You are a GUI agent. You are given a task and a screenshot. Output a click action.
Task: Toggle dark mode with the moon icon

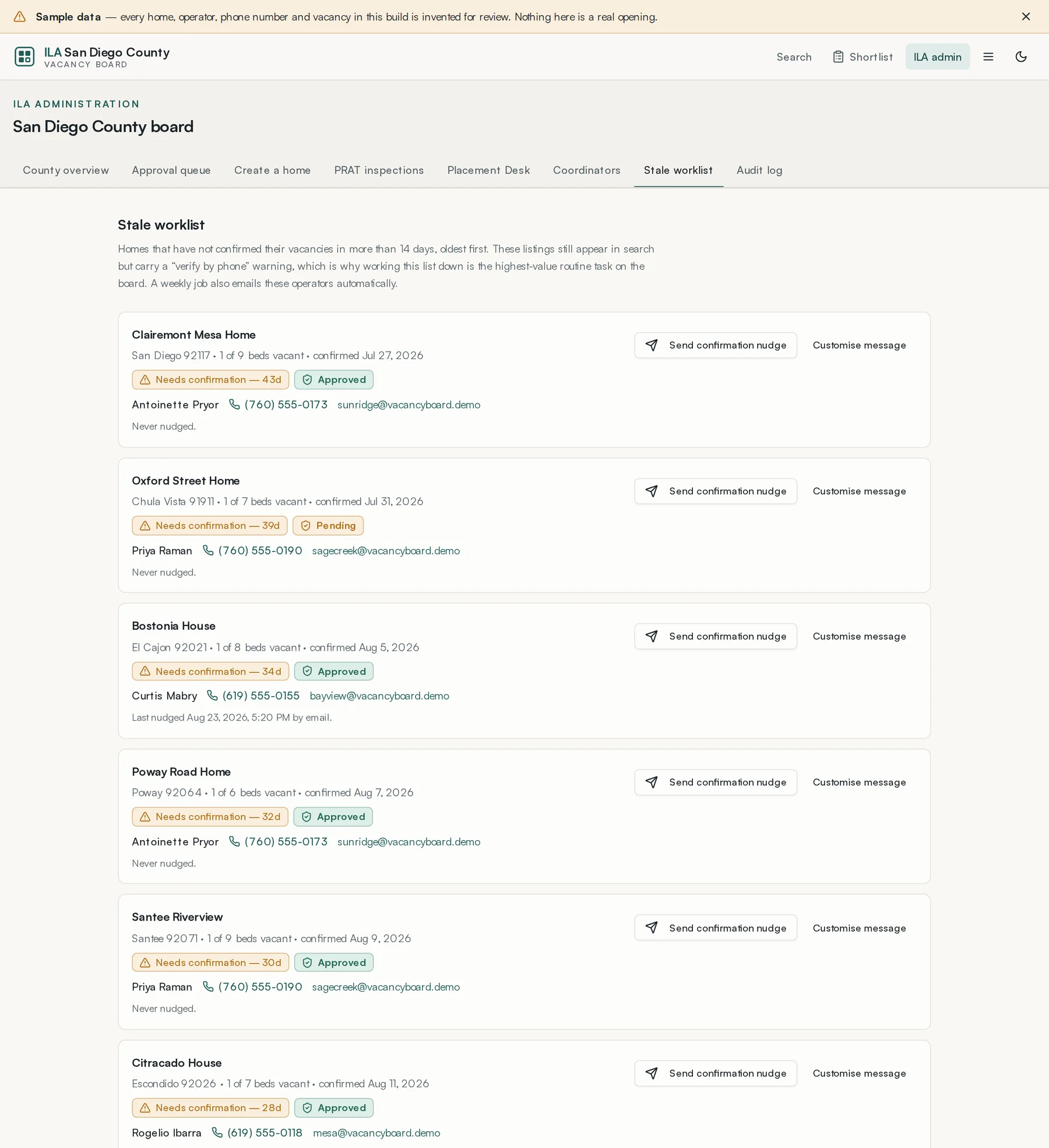pos(1021,57)
